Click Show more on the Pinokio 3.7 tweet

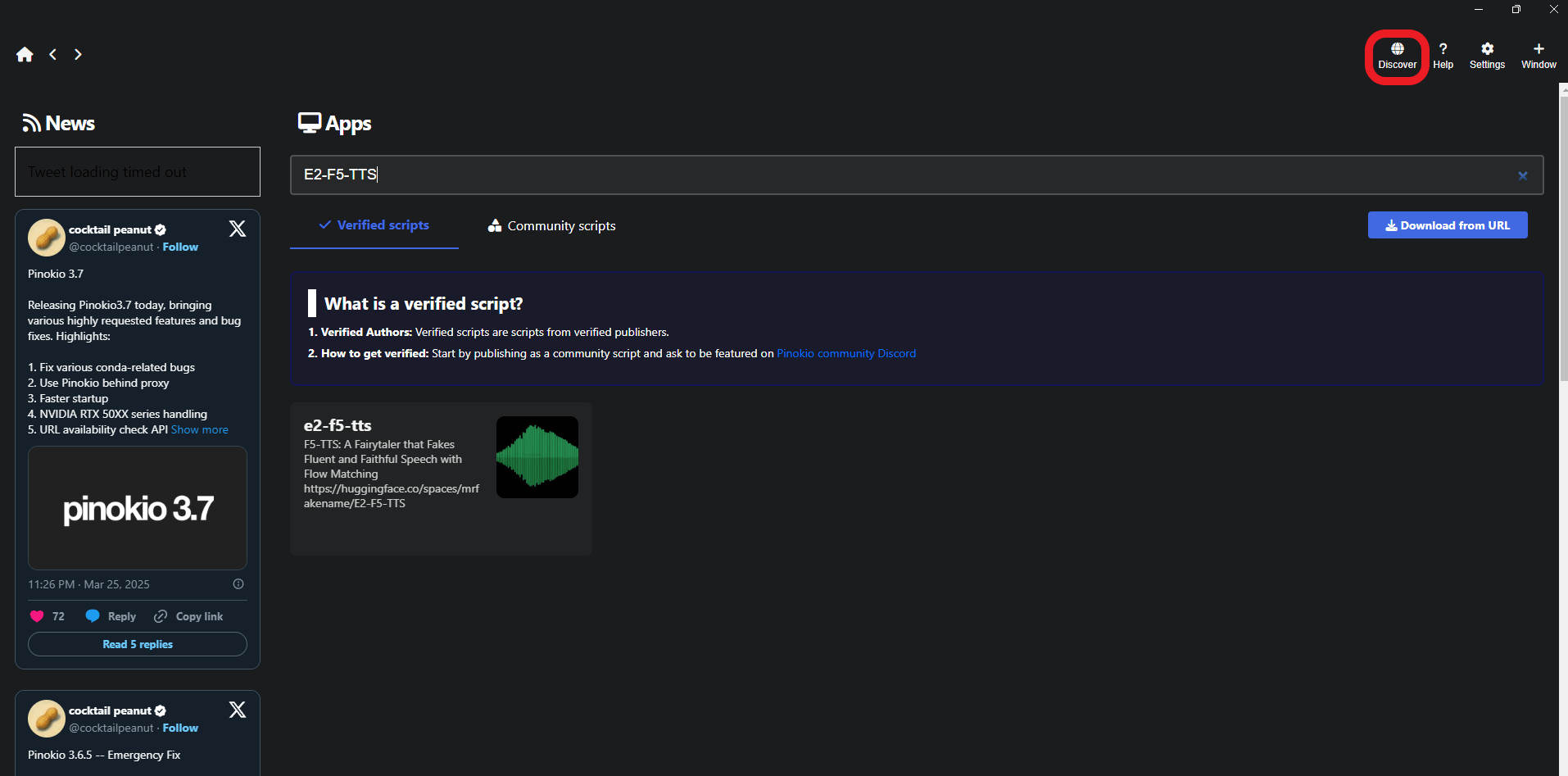pos(200,429)
